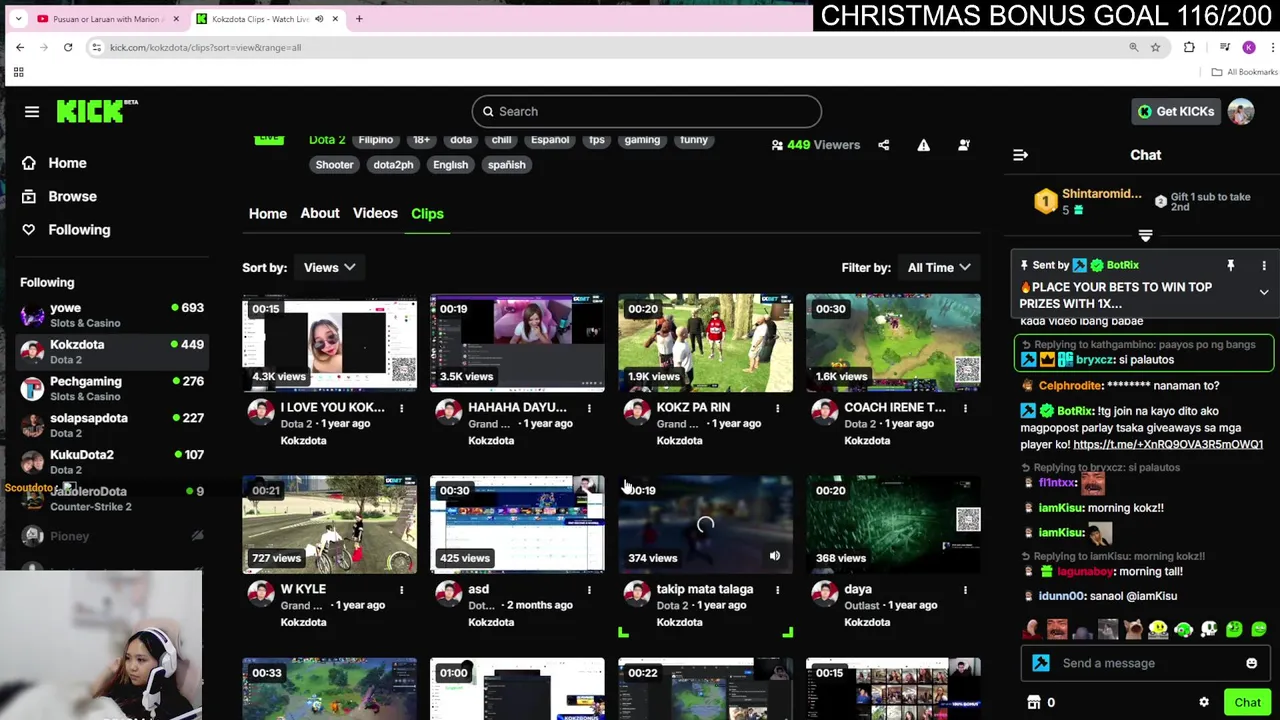
Task: Click the share icon beside viewer count
Action: pos(884,145)
